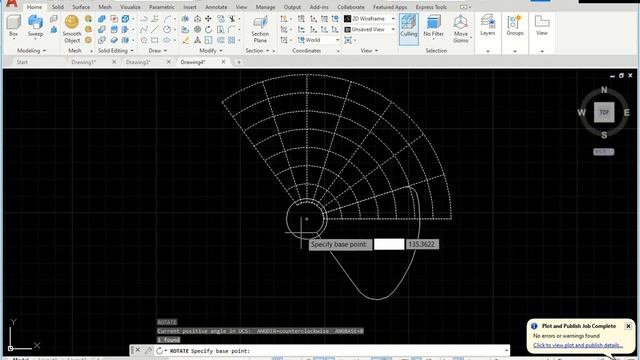
Task: Select the Polygon draw tool
Action: click(144, 40)
